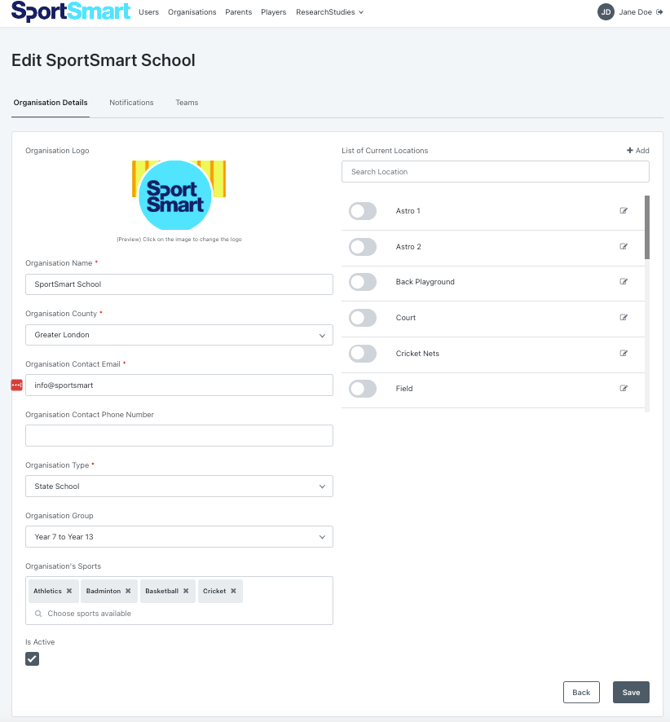The height and width of the screenshot is (722, 670).
Task: Toggle the Astro 2 location switch
Action: point(362,247)
